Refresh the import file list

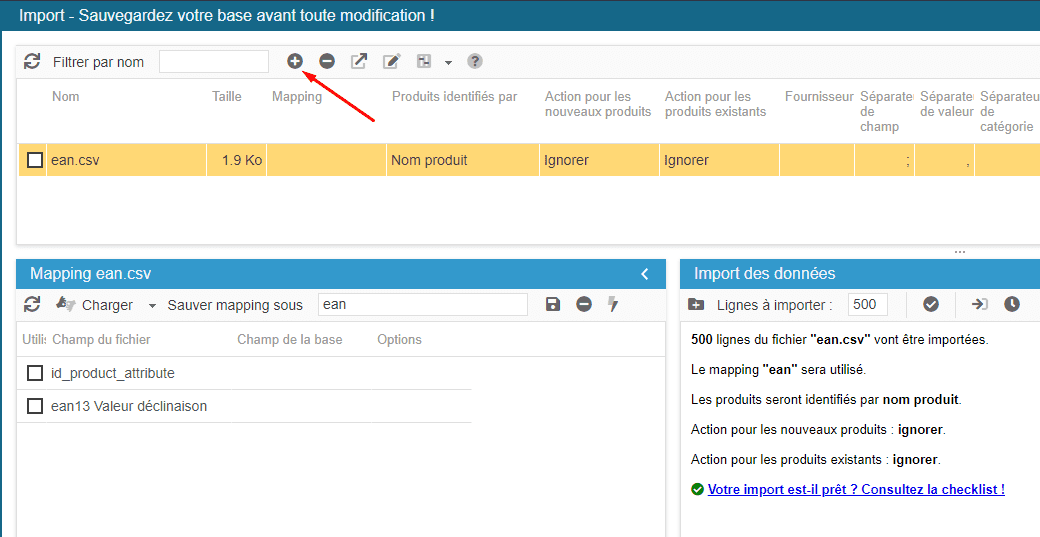point(33,61)
